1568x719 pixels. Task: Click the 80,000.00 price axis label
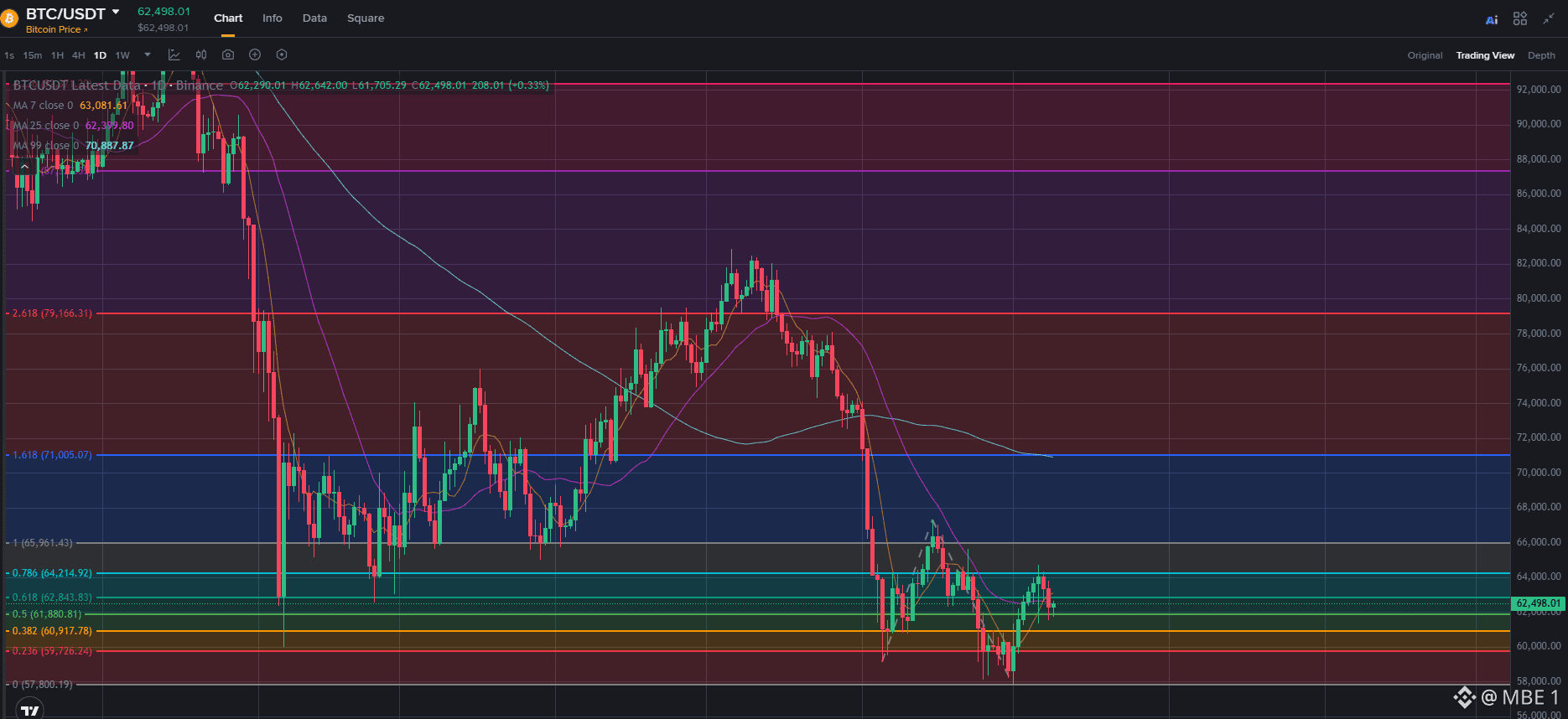[x=1539, y=298]
